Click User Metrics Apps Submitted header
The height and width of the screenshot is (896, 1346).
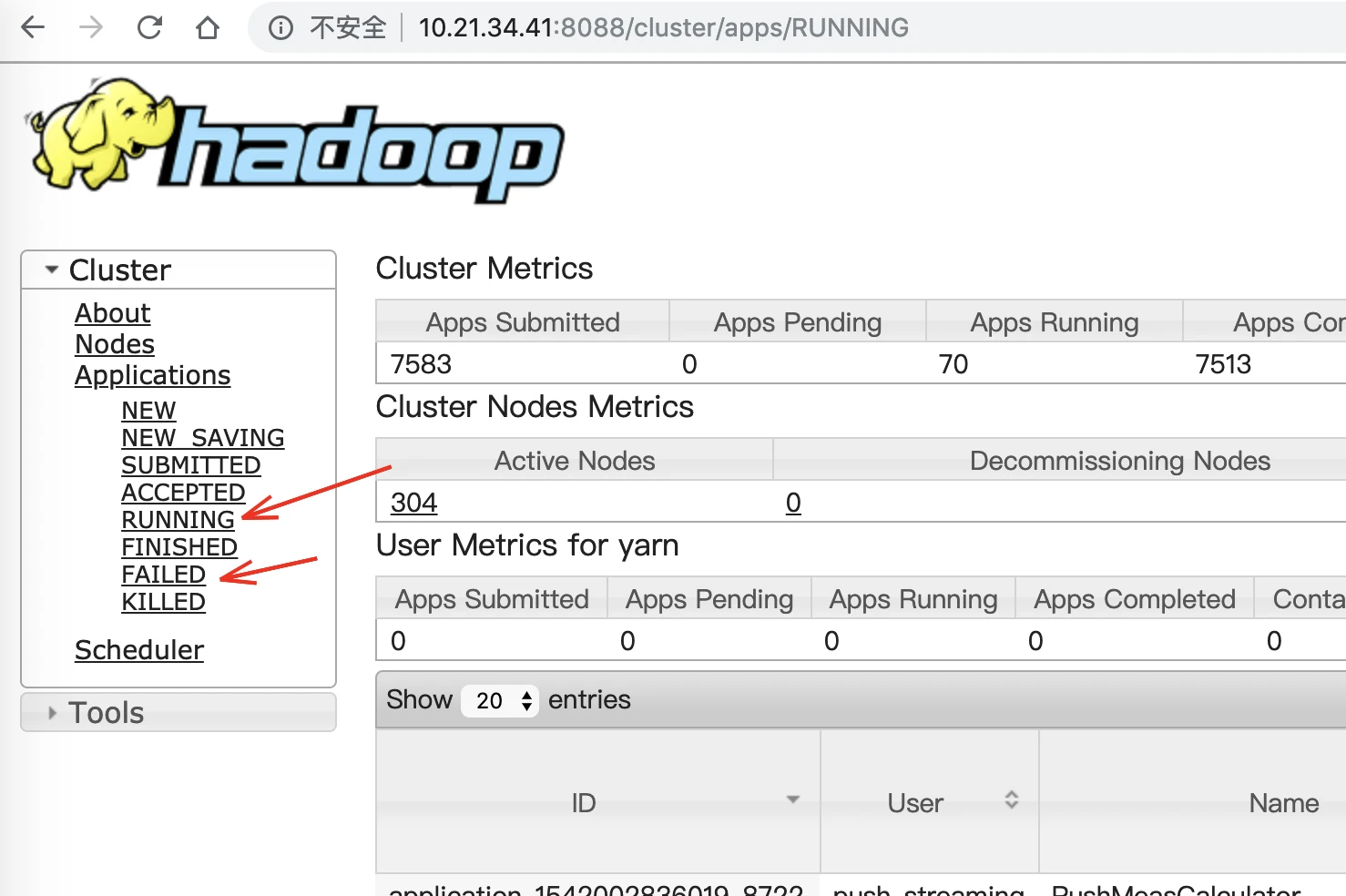[x=492, y=599]
